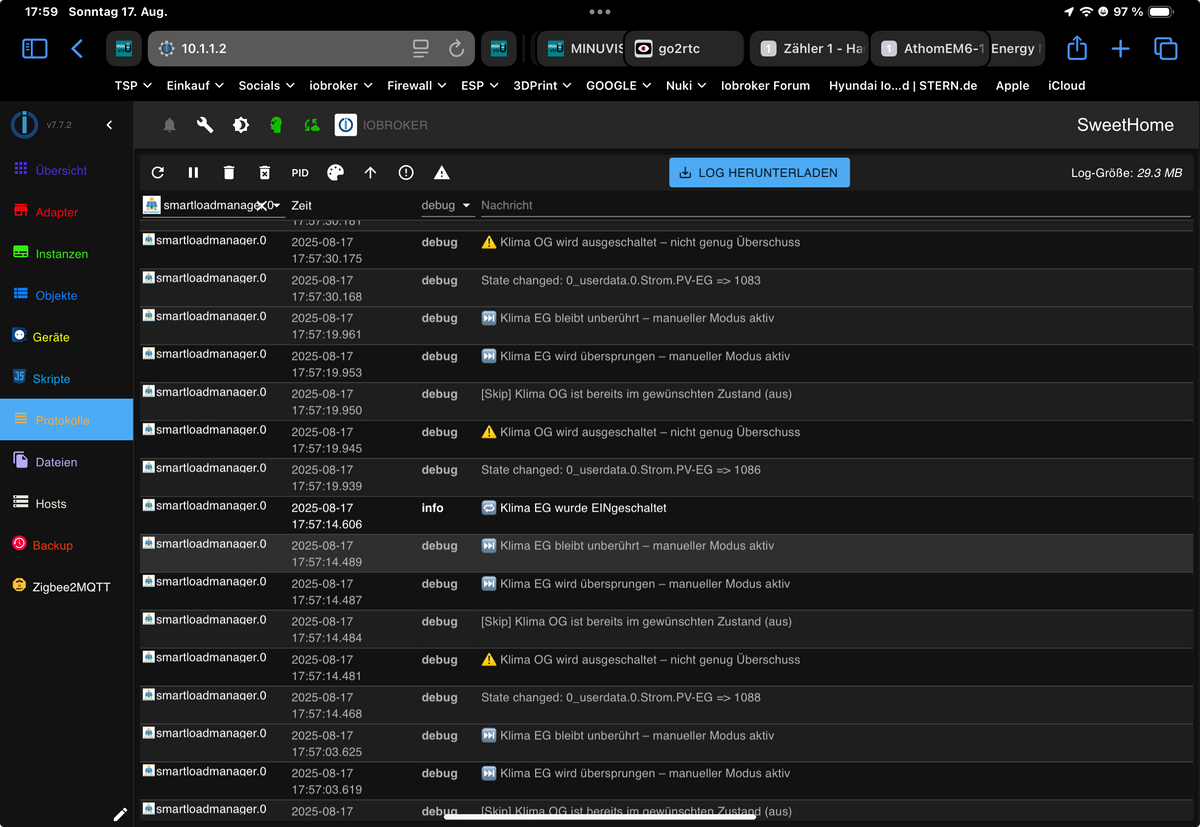Delete the log file permanently
Viewport: 1200px width, 827px height.
click(265, 172)
